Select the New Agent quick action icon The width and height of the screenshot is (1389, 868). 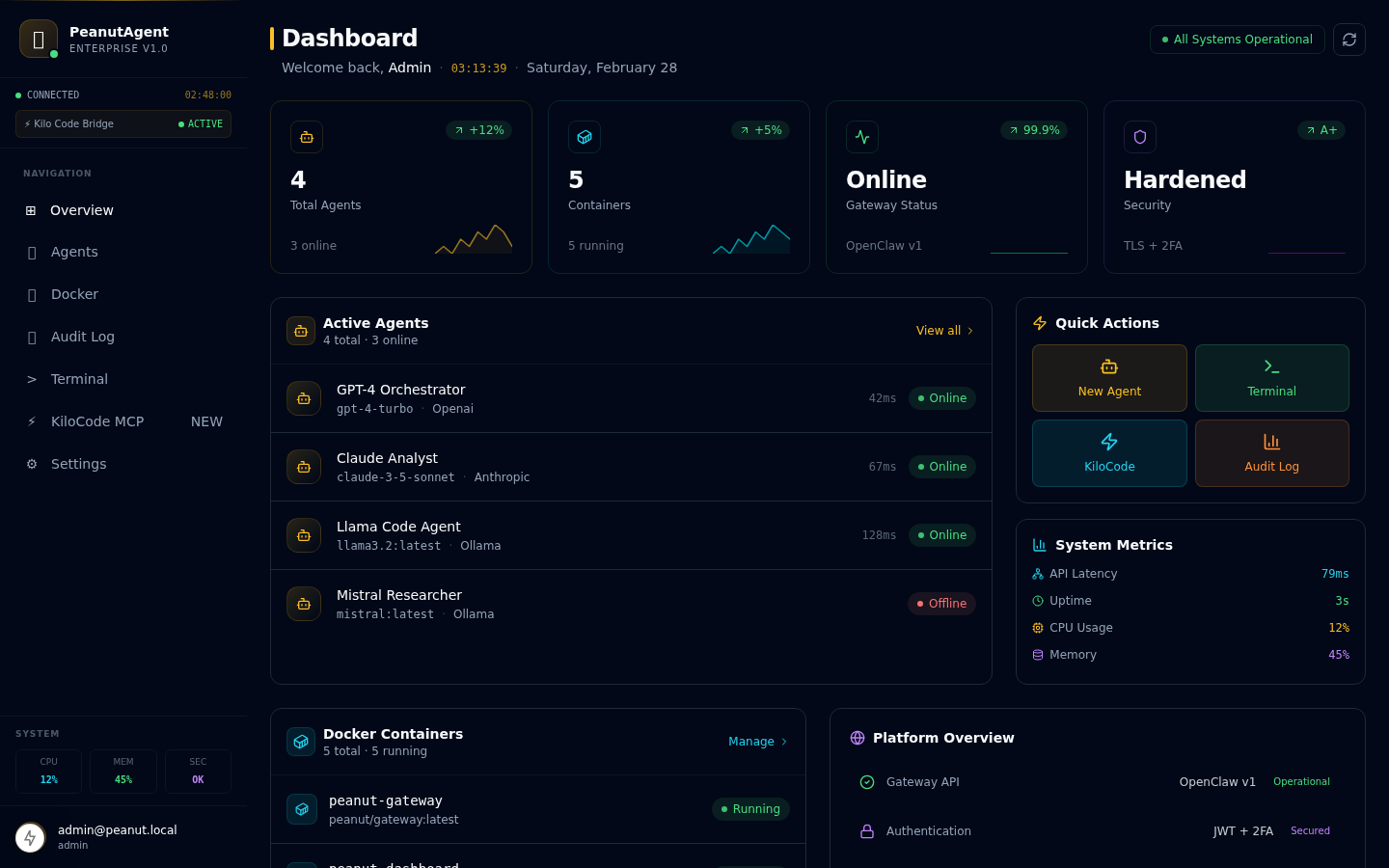(x=1109, y=366)
